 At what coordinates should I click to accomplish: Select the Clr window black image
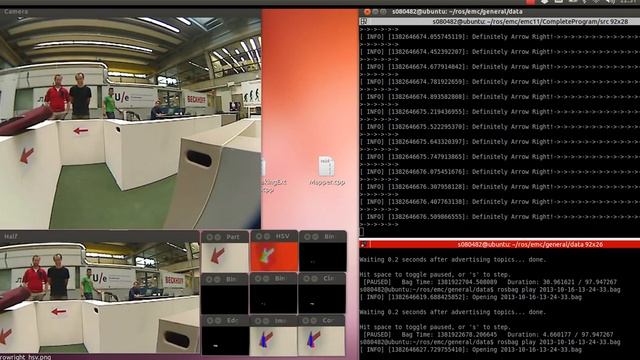click(x=322, y=299)
